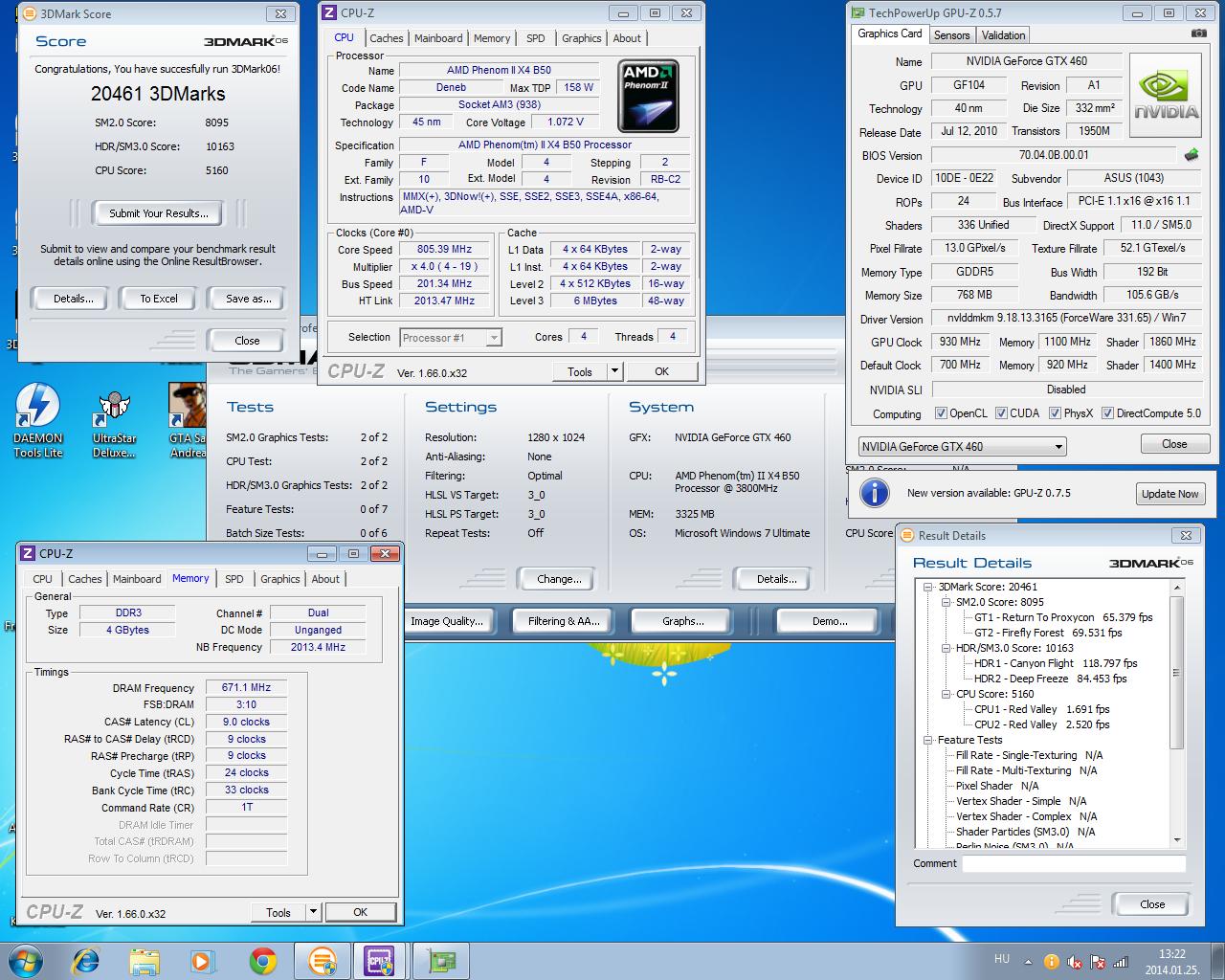Toggle the OpenCL checkbox
The image size is (1225, 980).
(942, 413)
